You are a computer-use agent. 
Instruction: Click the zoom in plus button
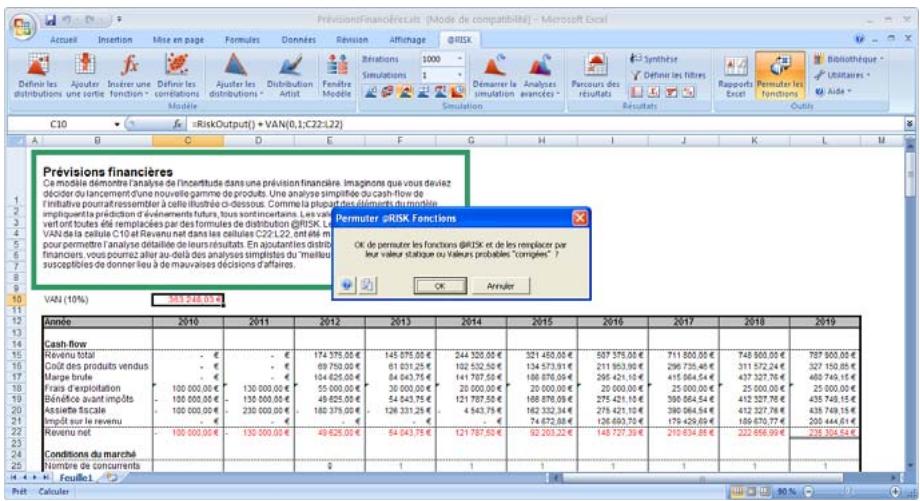pyautogui.click(x=895, y=492)
